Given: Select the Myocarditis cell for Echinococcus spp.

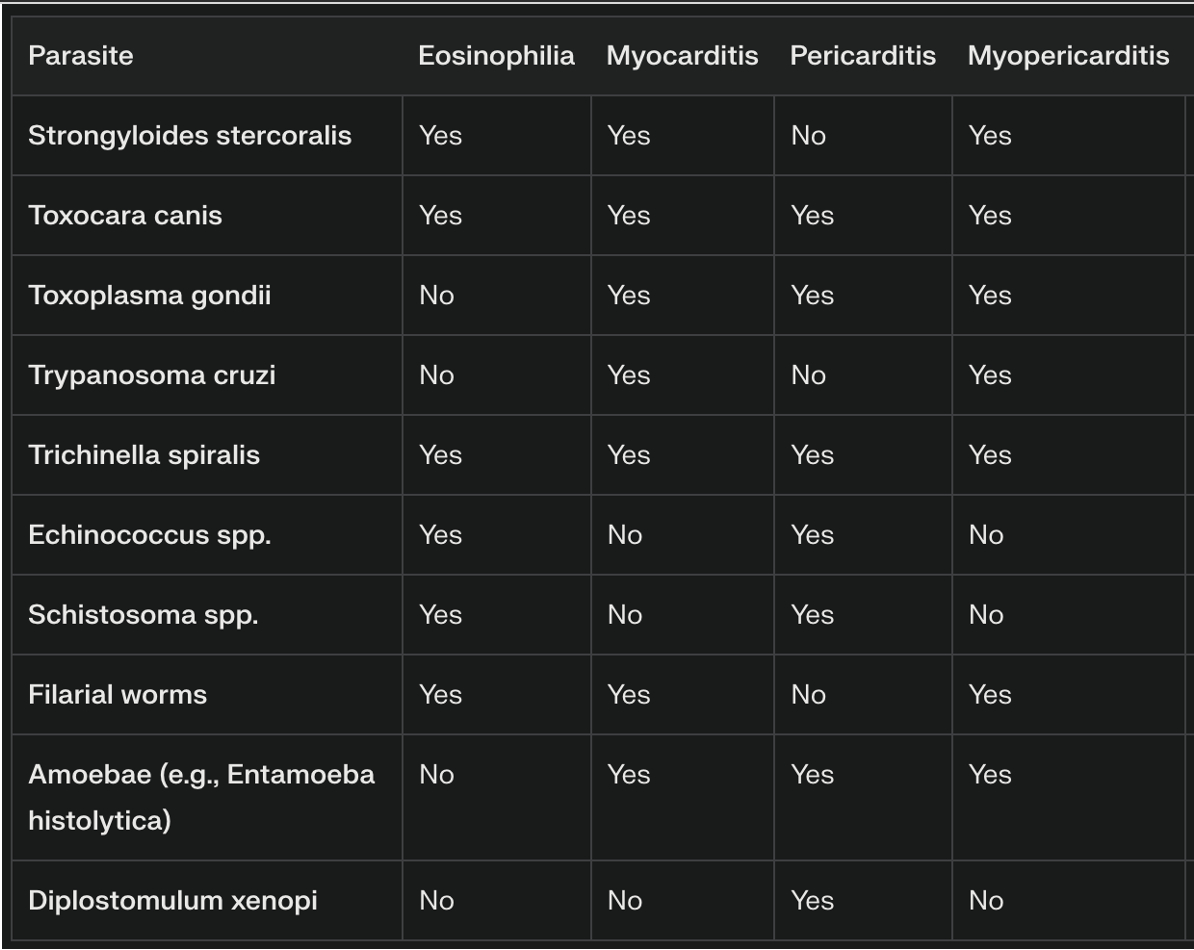Looking at the screenshot, I should pos(625,535).
